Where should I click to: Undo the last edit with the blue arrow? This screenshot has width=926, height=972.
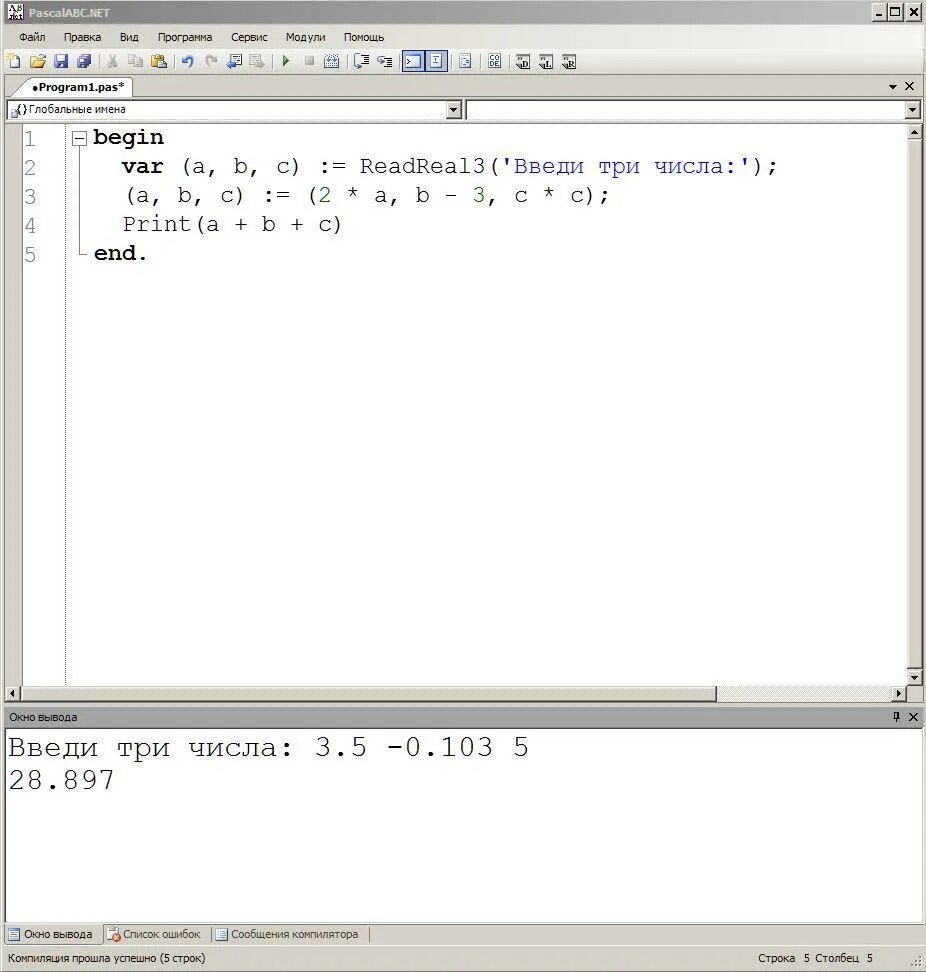coord(187,61)
